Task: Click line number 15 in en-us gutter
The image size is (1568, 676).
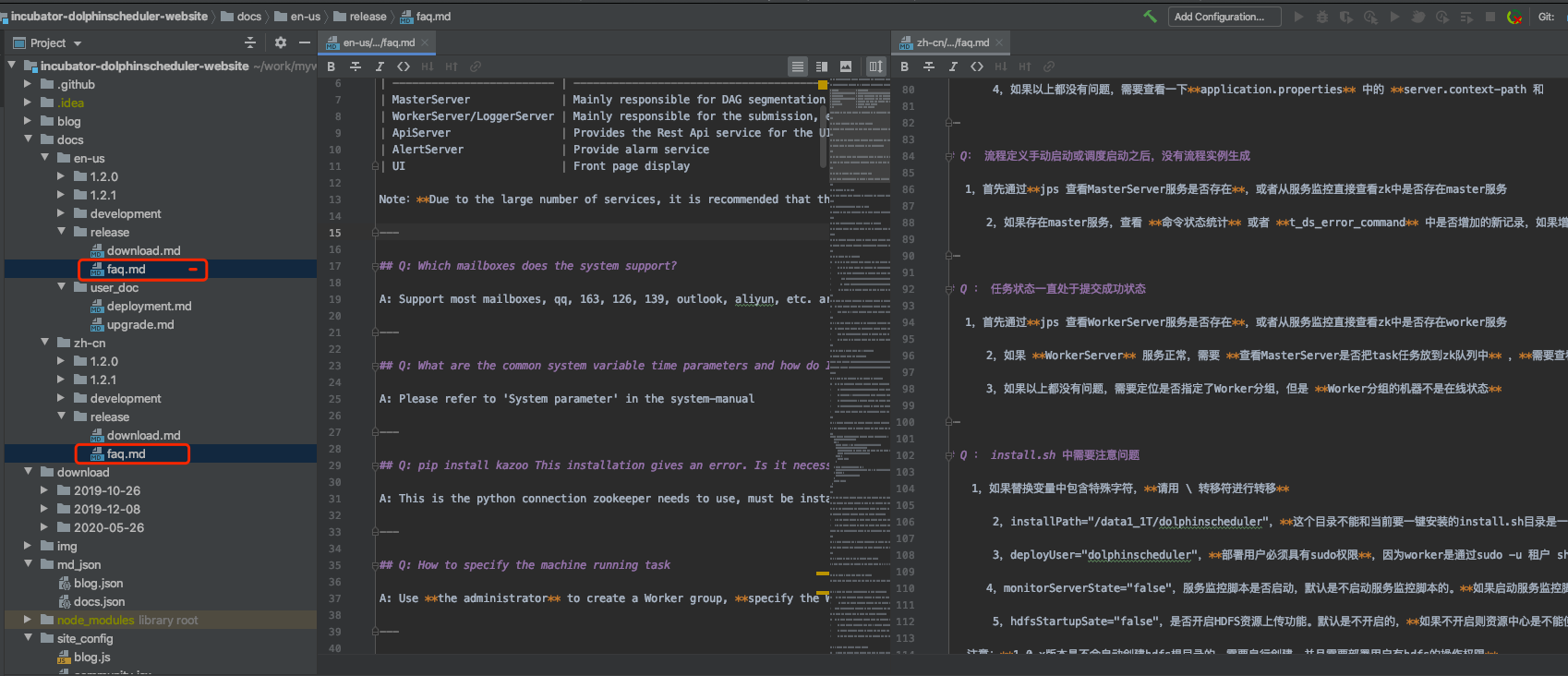Action: tap(334, 233)
